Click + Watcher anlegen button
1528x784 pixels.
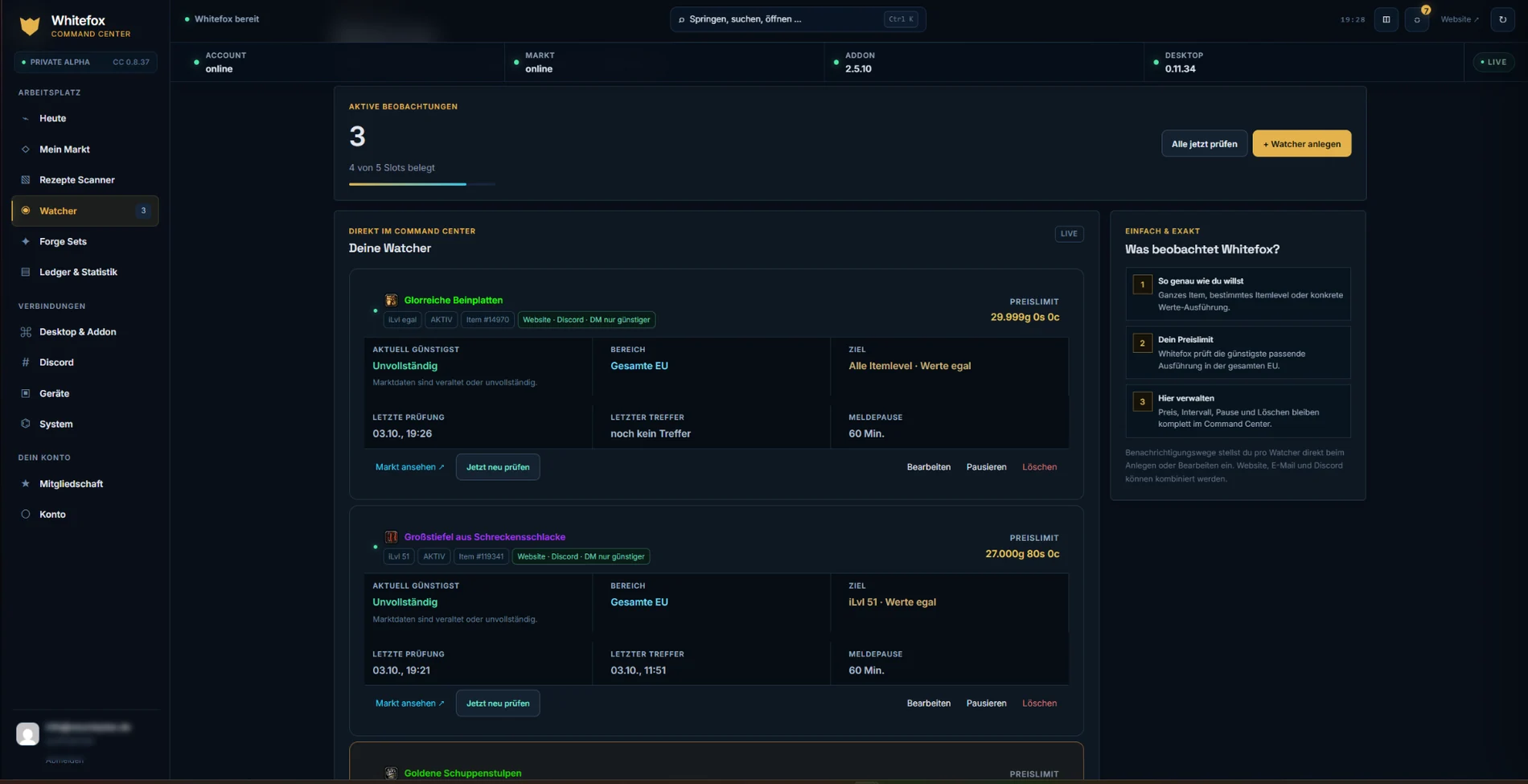point(1301,144)
